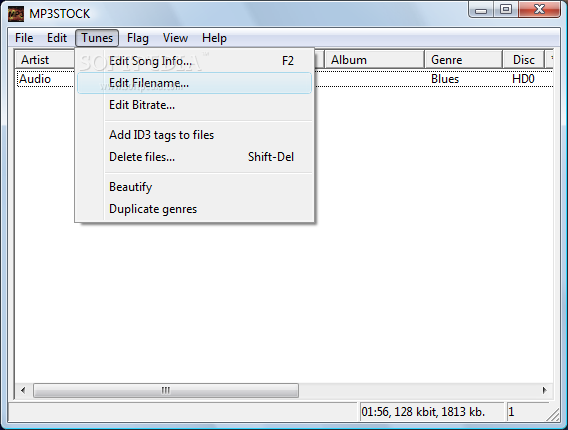Sort by the Artist column header
This screenshot has height=430, width=568.
[x=45, y=60]
